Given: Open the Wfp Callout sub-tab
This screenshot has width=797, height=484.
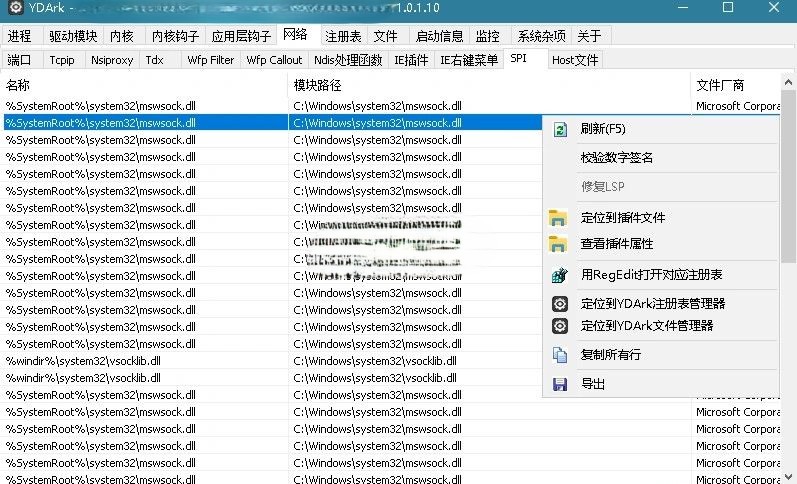Looking at the screenshot, I should 274,60.
